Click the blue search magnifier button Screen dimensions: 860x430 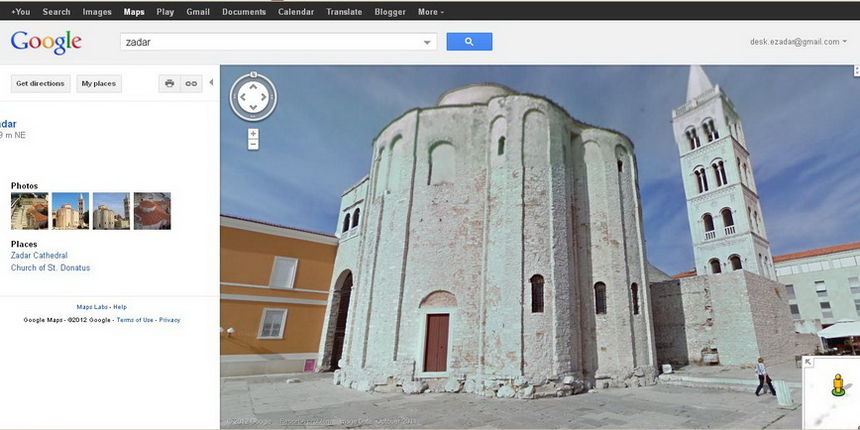[x=469, y=42]
